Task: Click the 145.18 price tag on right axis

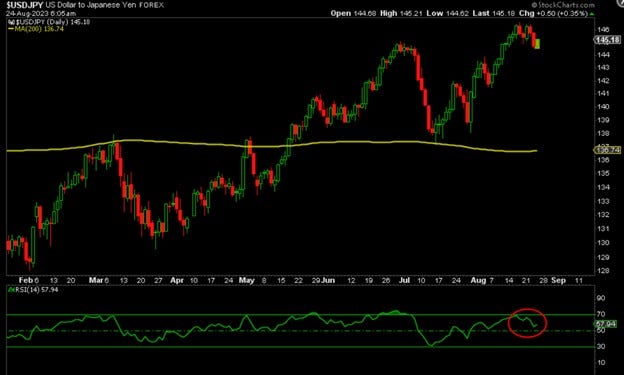Action: pos(607,40)
